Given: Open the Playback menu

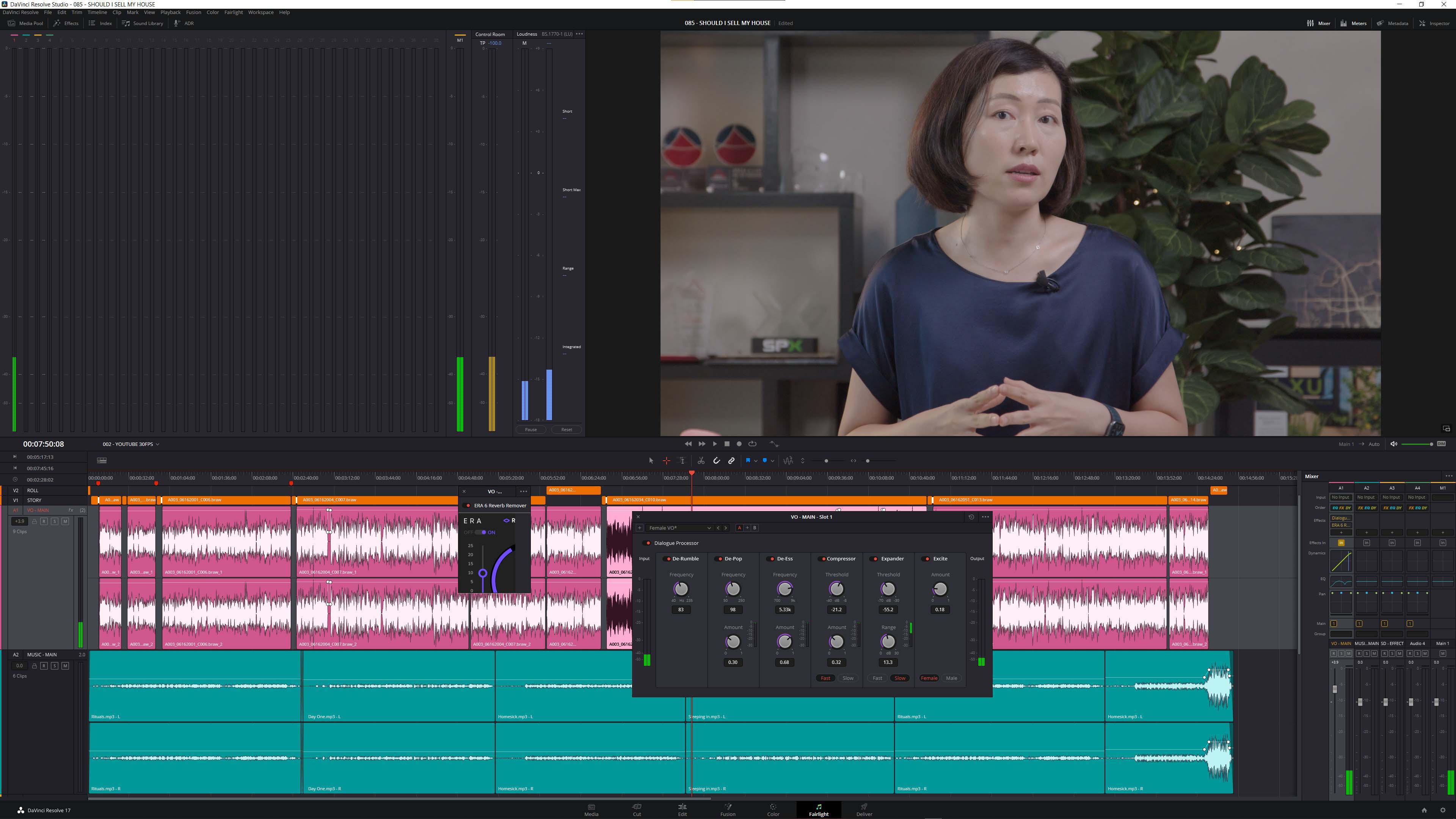Looking at the screenshot, I should click(x=170, y=12).
